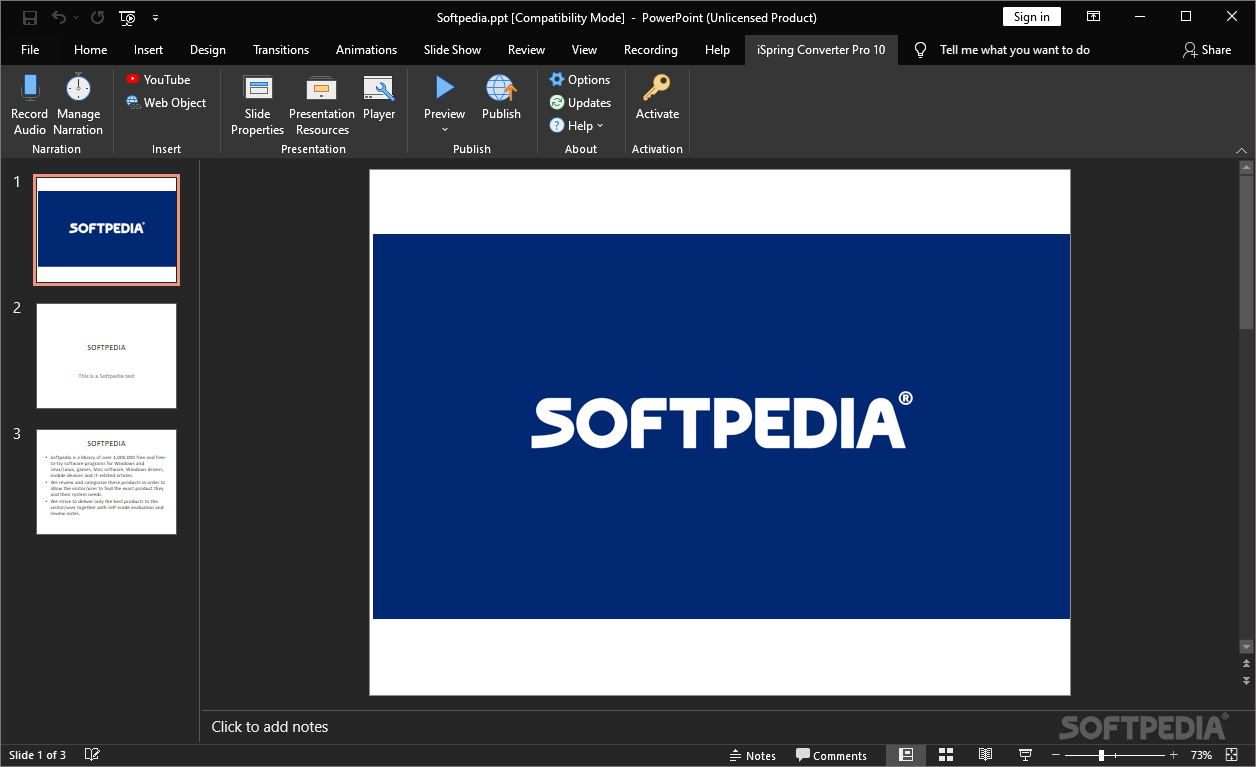The height and width of the screenshot is (767, 1256).
Task: Select slide 1 thumbnail
Action: [x=106, y=230]
